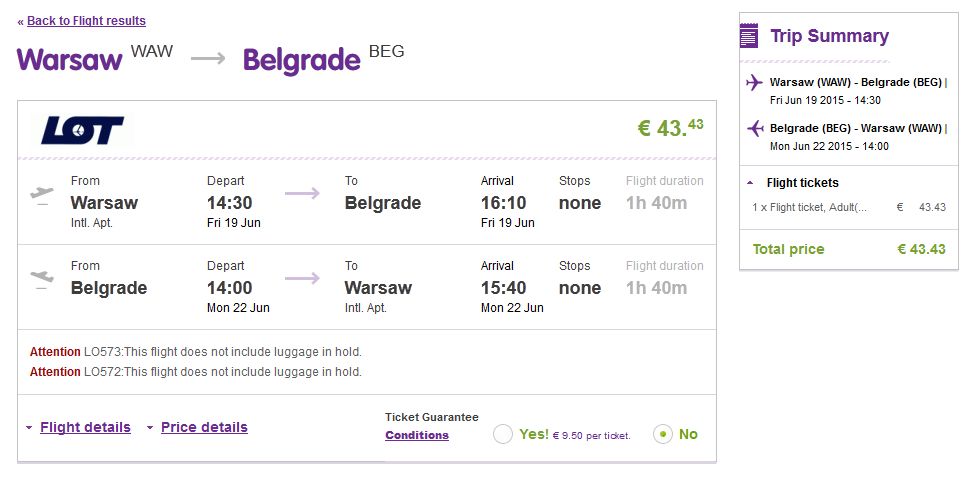Select No for Ticket Guarantee
The image size is (970, 501).
pyautogui.click(x=663, y=434)
